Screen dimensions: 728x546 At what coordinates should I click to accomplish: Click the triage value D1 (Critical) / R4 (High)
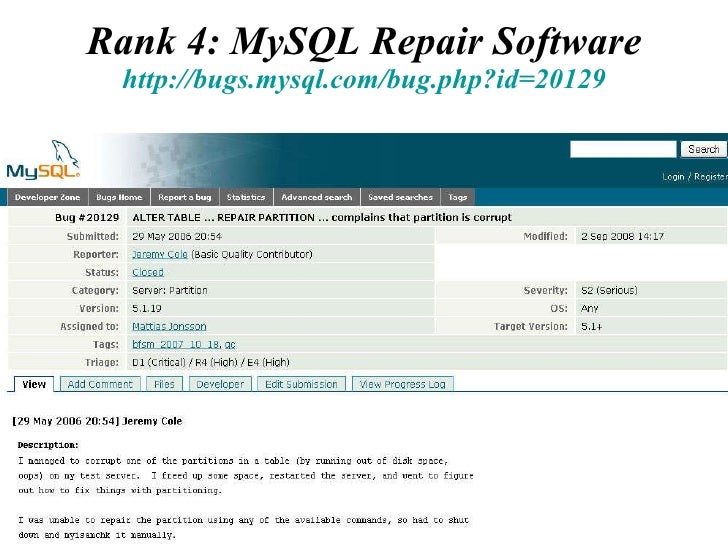click(x=211, y=362)
